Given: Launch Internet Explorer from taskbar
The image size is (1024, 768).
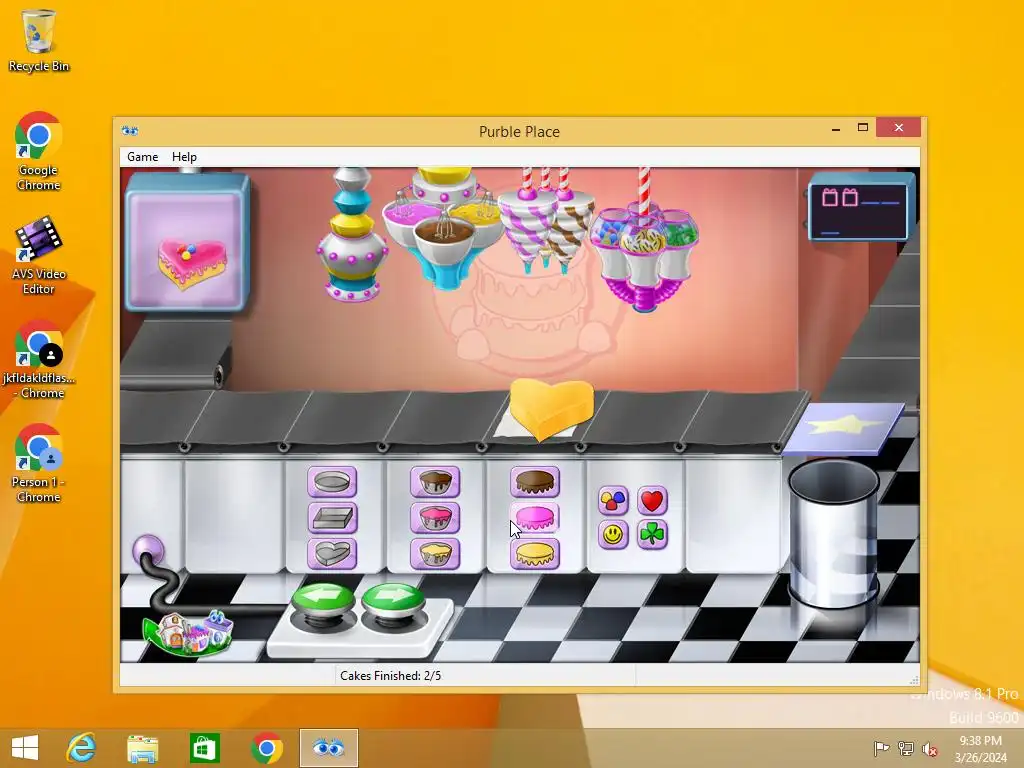Looking at the screenshot, I should point(81,748).
